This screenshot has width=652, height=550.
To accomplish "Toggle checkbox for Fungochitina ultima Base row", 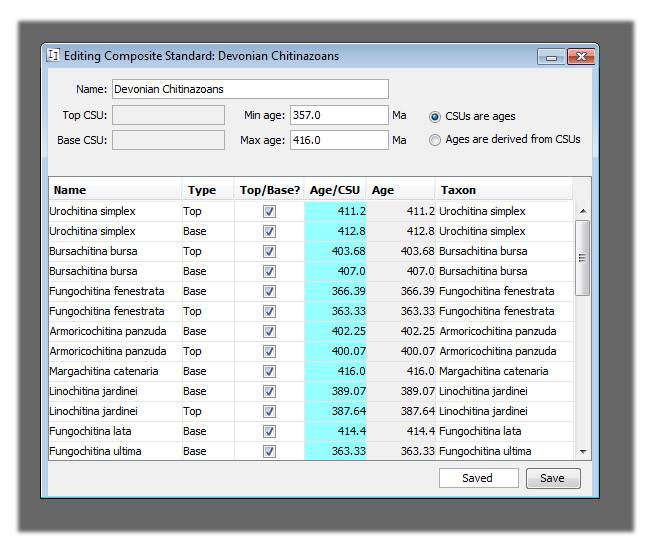I will coord(269,451).
